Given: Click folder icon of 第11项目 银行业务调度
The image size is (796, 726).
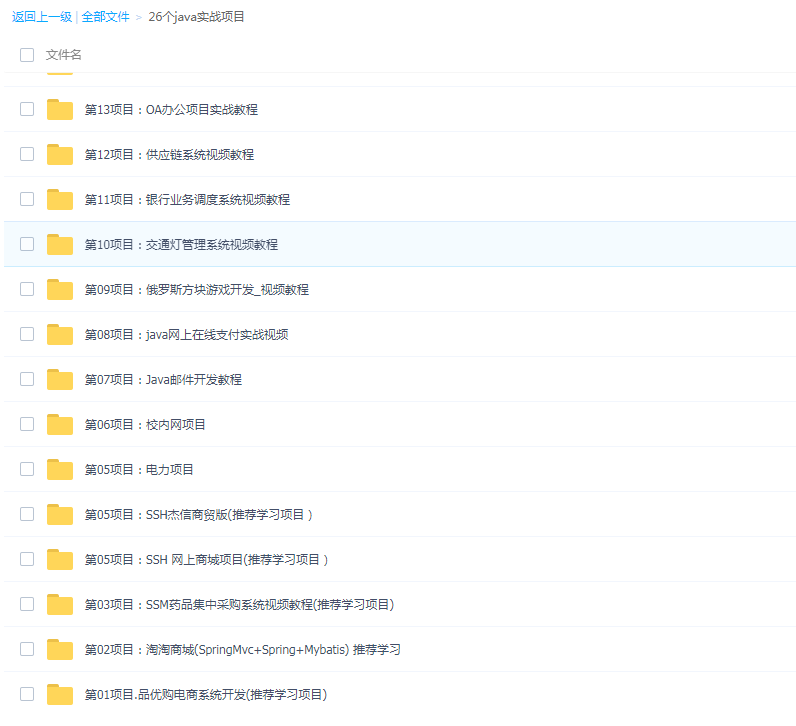Looking at the screenshot, I should 60,199.
